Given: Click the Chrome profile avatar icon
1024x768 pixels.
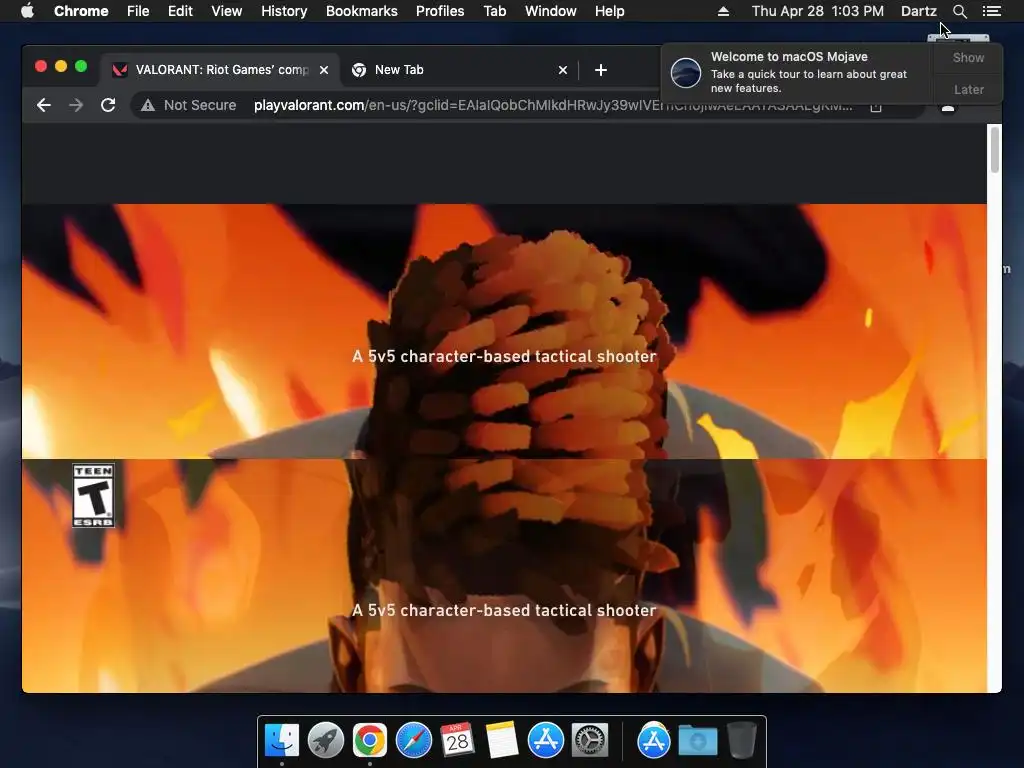Looking at the screenshot, I should click(x=948, y=107).
